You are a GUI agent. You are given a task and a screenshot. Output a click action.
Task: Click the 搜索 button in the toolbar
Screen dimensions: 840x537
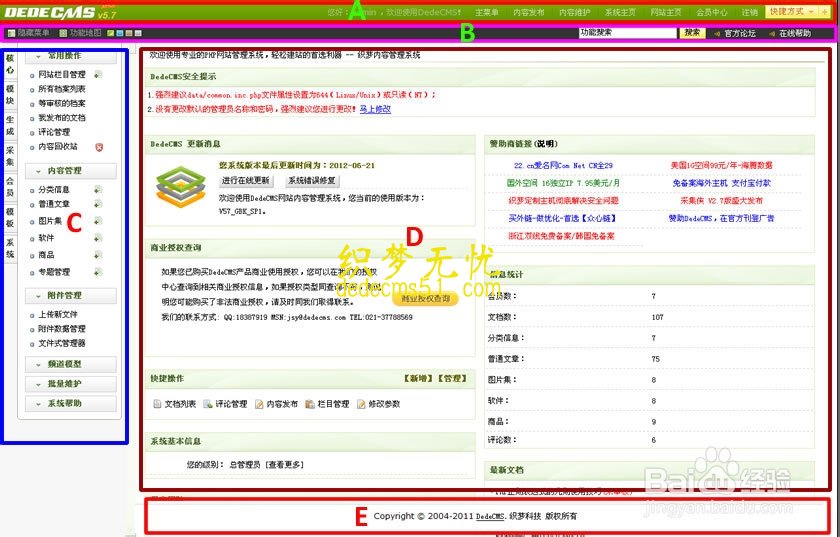pos(692,33)
